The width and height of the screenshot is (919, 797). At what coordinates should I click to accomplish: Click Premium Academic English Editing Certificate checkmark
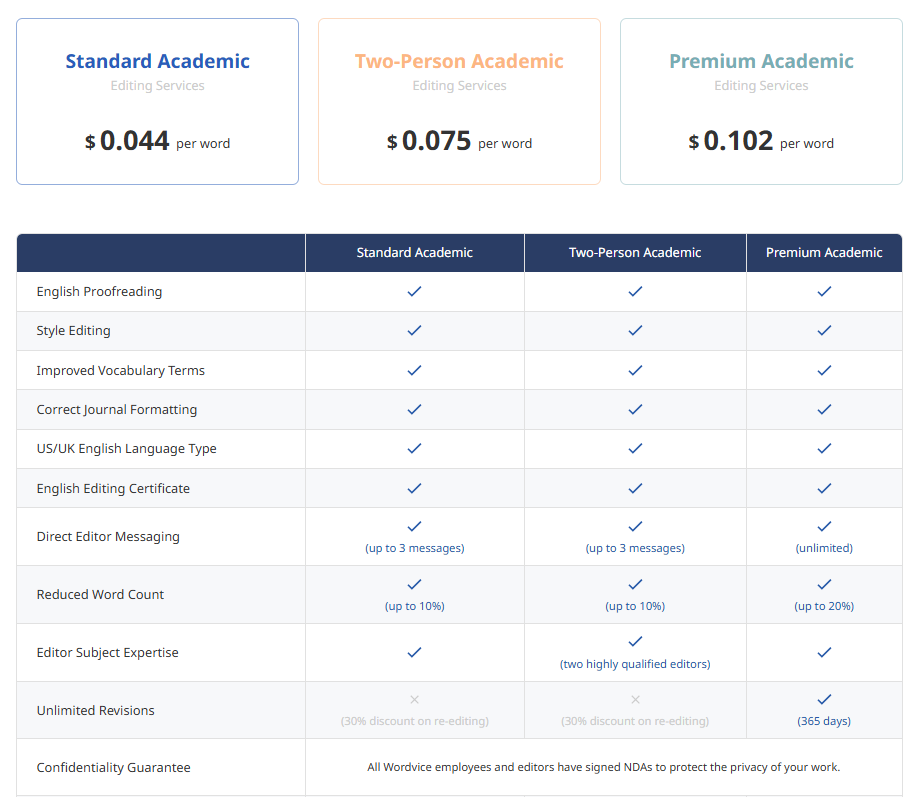pyautogui.click(x=824, y=488)
